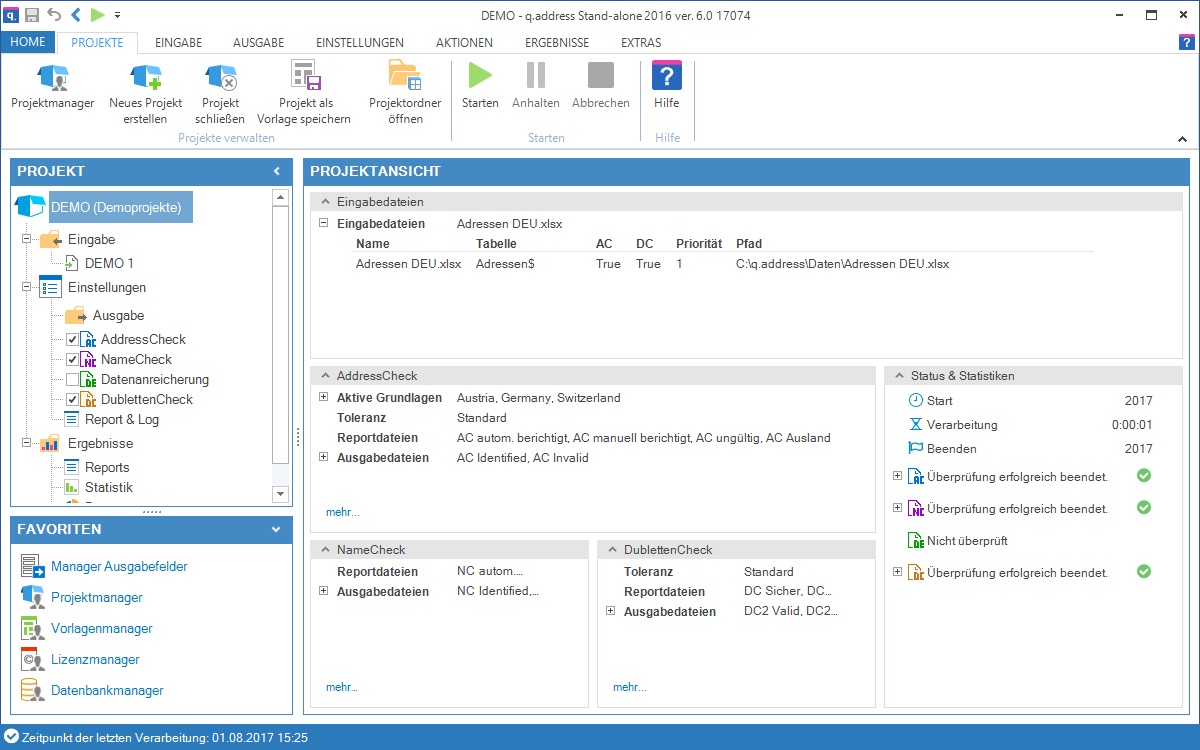Open the Projektordner öffnen icon
The width and height of the screenshot is (1200, 750).
[404, 77]
